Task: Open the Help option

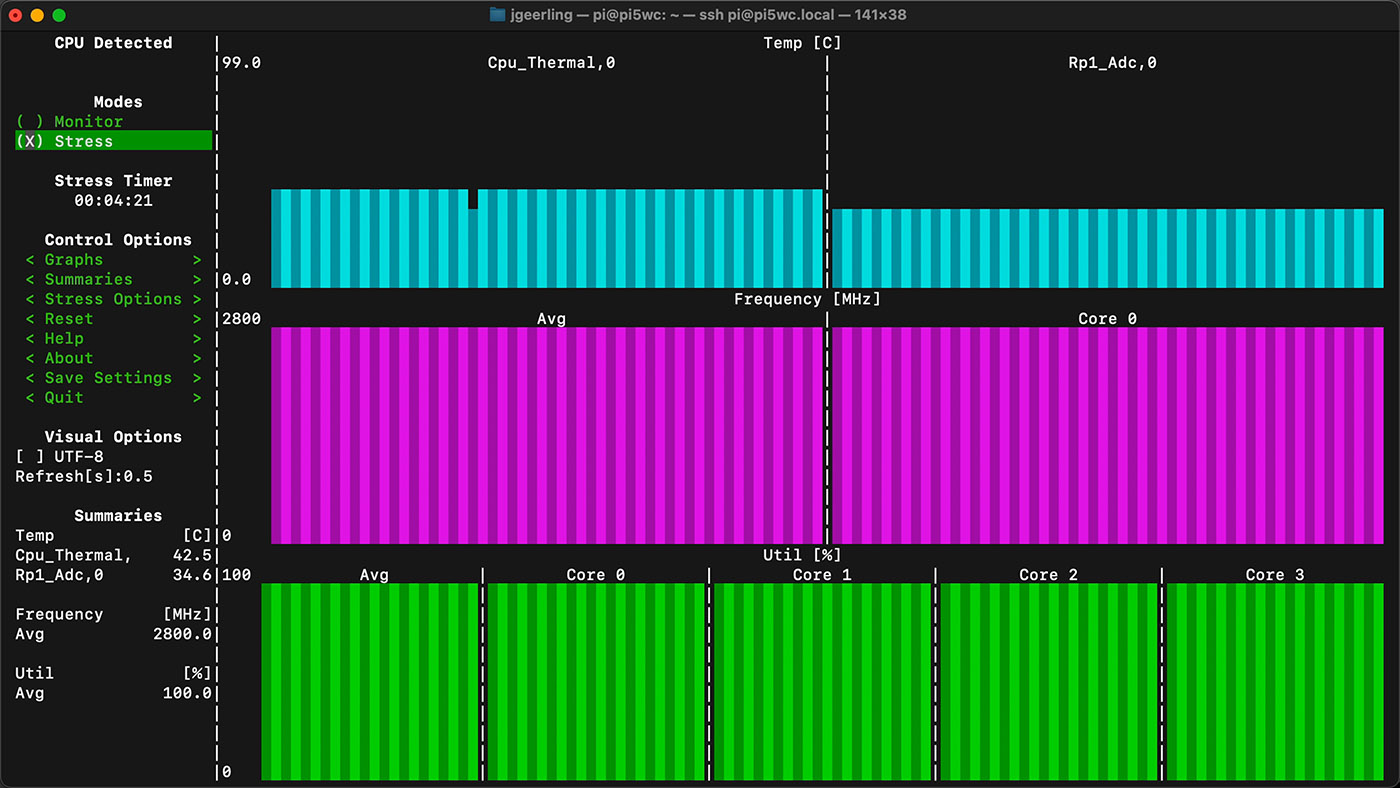Action: click(113, 339)
